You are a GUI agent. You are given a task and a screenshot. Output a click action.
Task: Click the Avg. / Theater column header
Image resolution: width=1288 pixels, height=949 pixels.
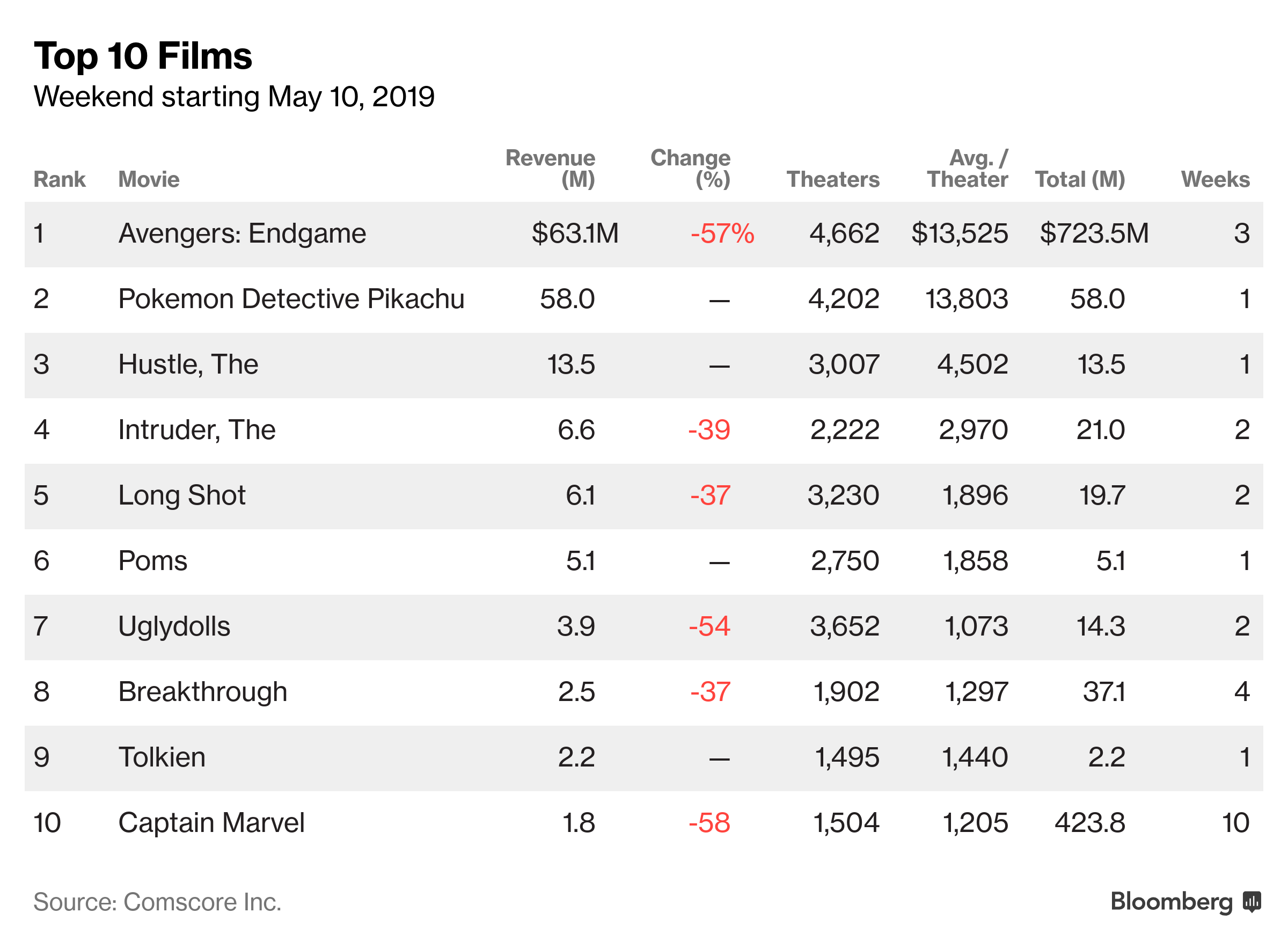pyautogui.click(x=967, y=169)
